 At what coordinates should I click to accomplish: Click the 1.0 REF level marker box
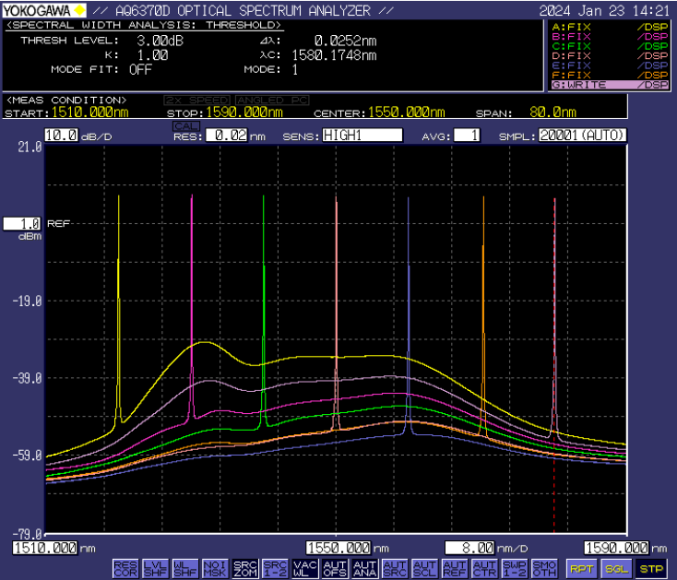click(22, 224)
